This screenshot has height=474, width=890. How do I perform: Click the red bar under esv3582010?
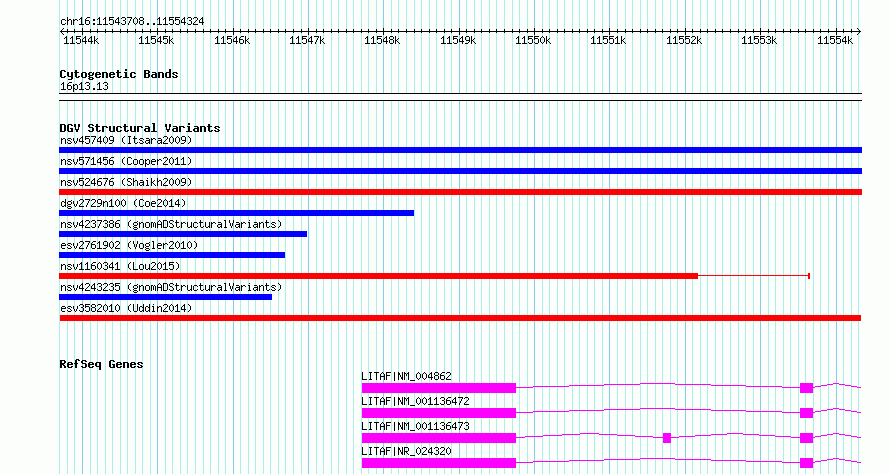460,318
